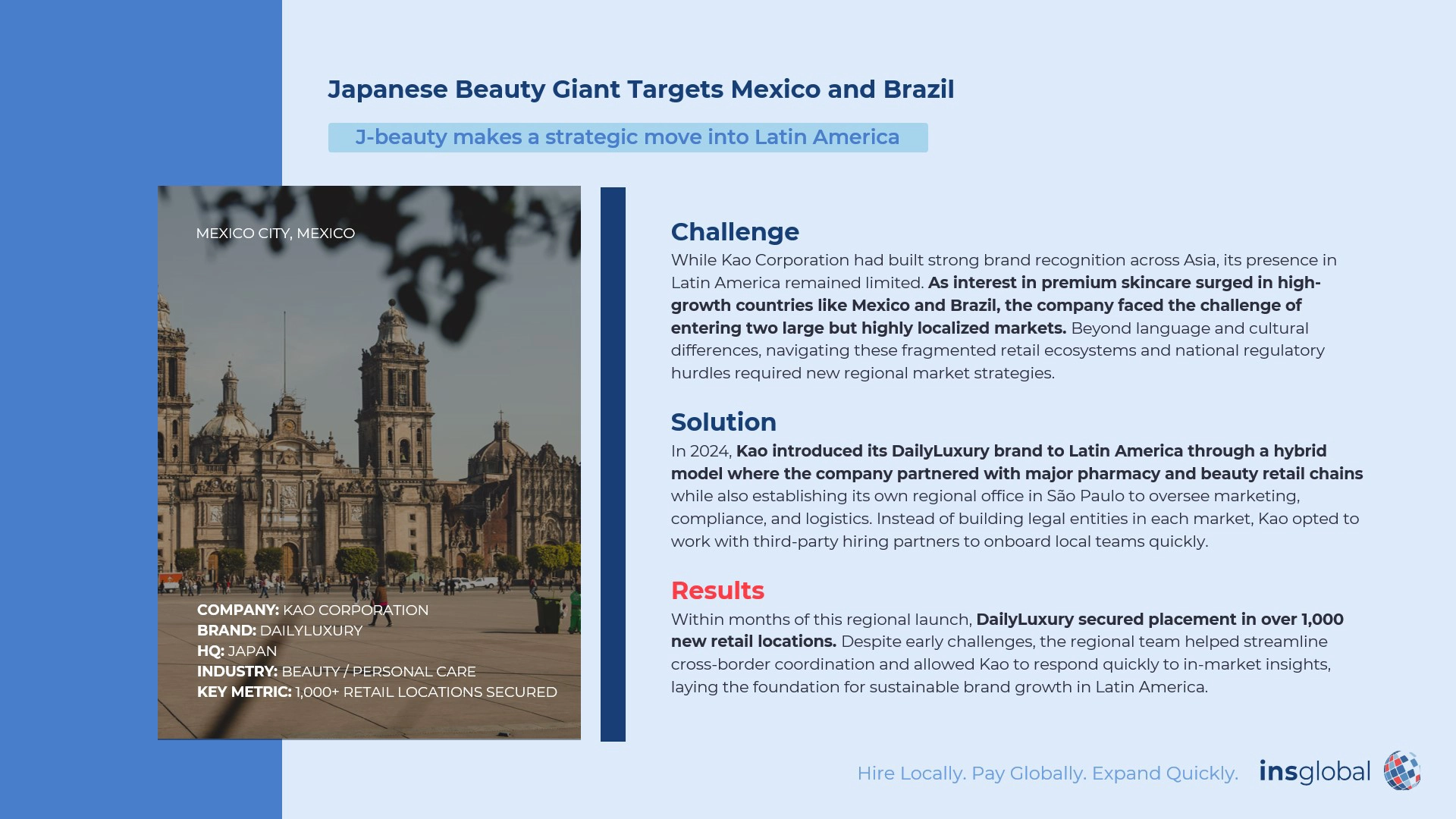Click 'INDUSTRY: BEAUTY / PERSONAL CARE' line
Viewport: 1456px width, 819px height.
tap(337, 672)
